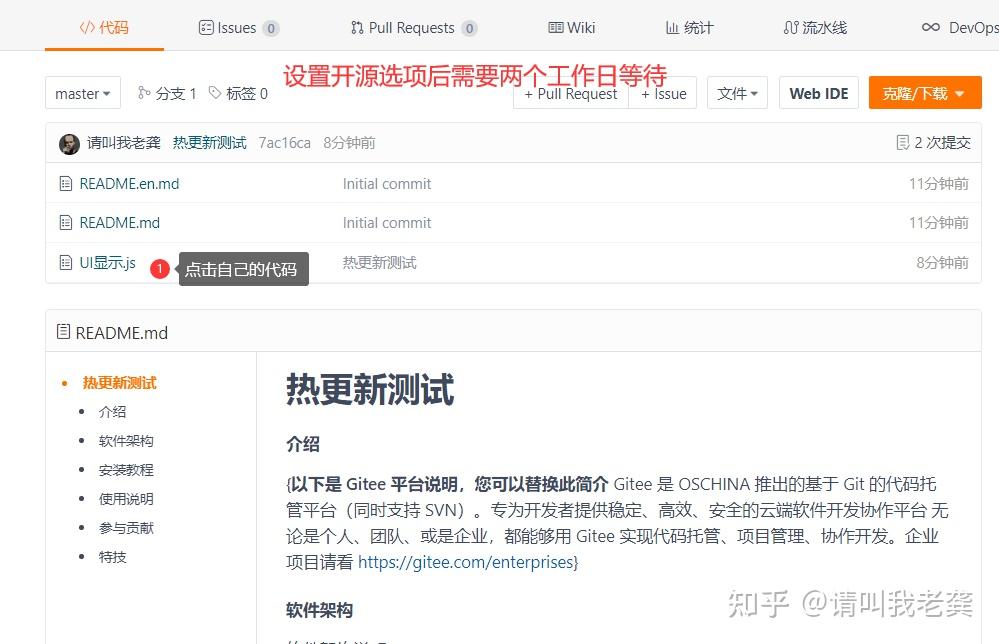
Task: Create a new issue with + Issue
Action: pyautogui.click(x=663, y=93)
